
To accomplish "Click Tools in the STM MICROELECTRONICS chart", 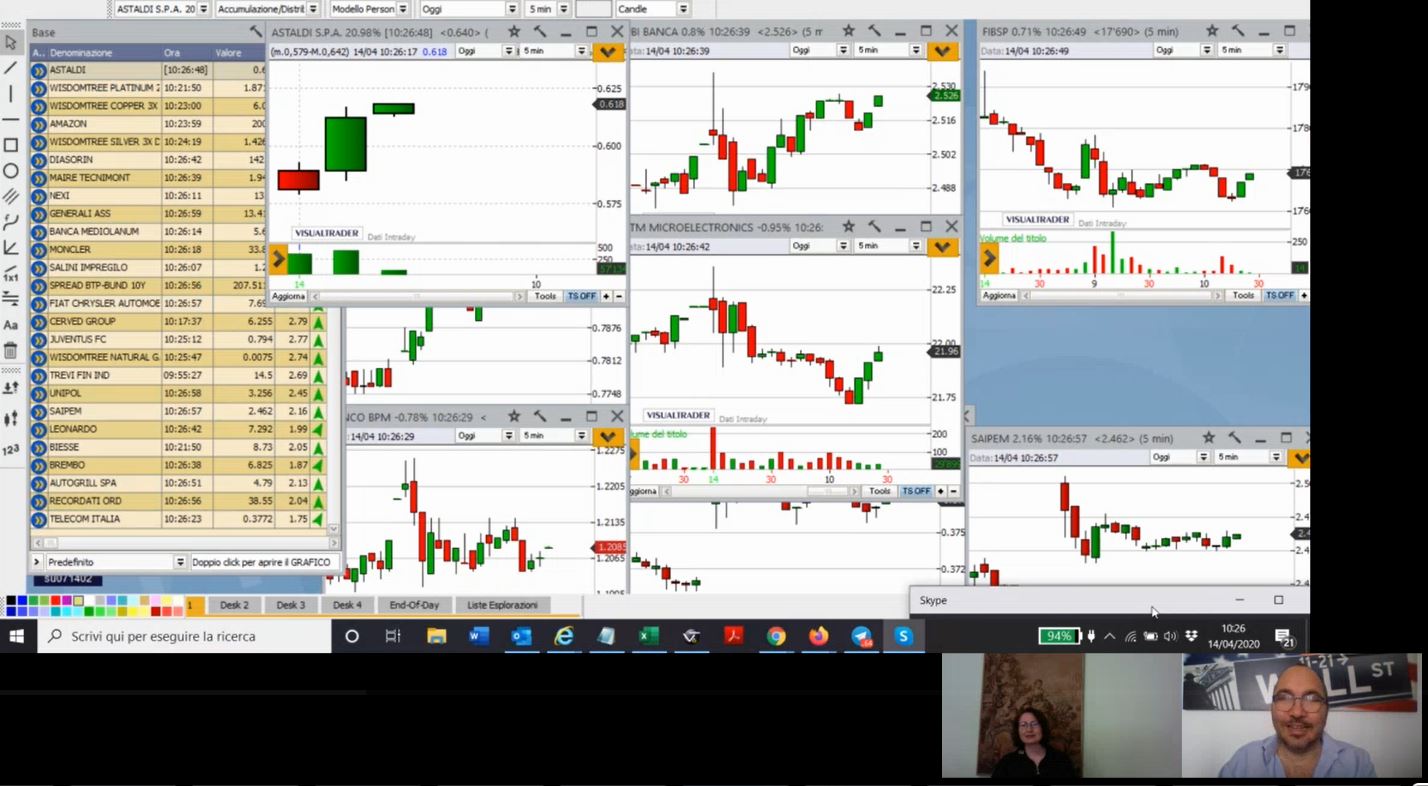I will [x=880, y=492].
